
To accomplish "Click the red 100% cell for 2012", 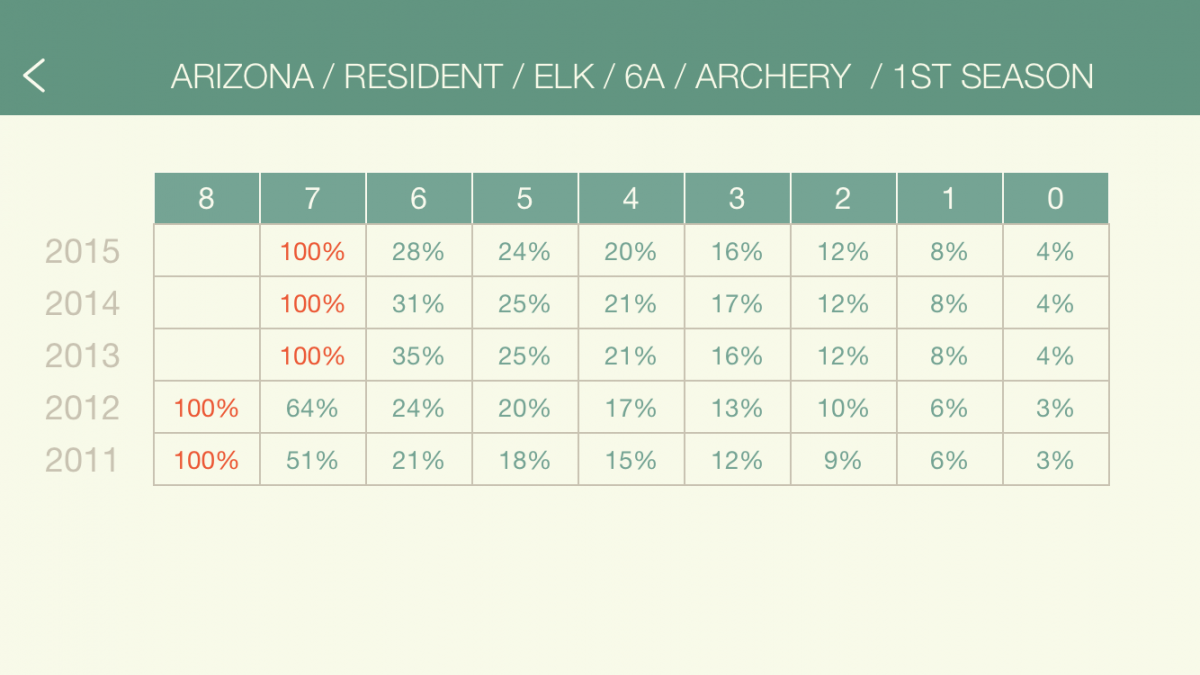I will 207,408.
